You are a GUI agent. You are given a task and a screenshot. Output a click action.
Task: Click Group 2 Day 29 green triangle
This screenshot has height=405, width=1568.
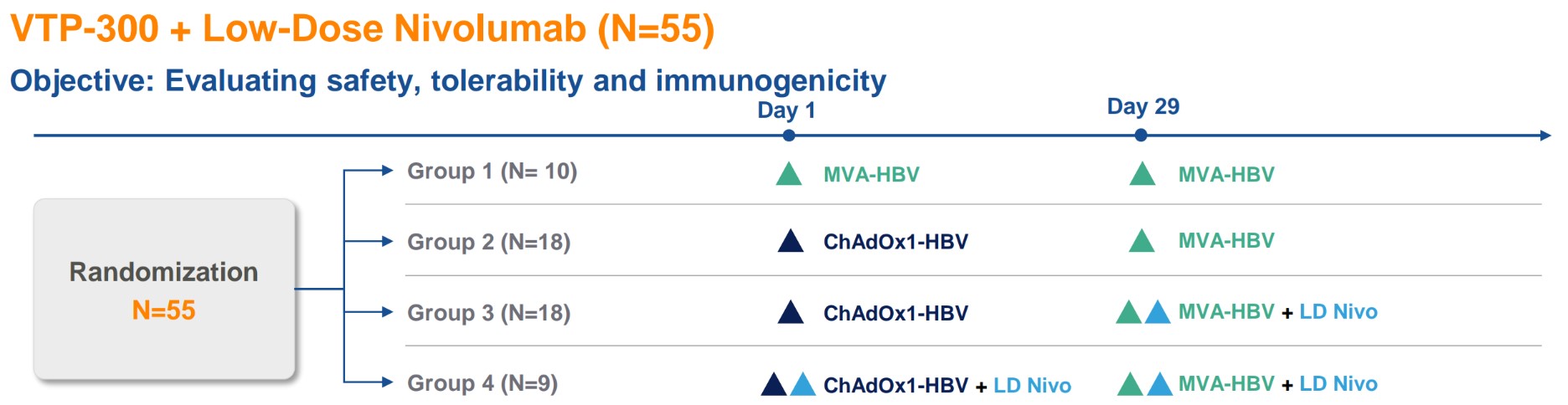1142,242
